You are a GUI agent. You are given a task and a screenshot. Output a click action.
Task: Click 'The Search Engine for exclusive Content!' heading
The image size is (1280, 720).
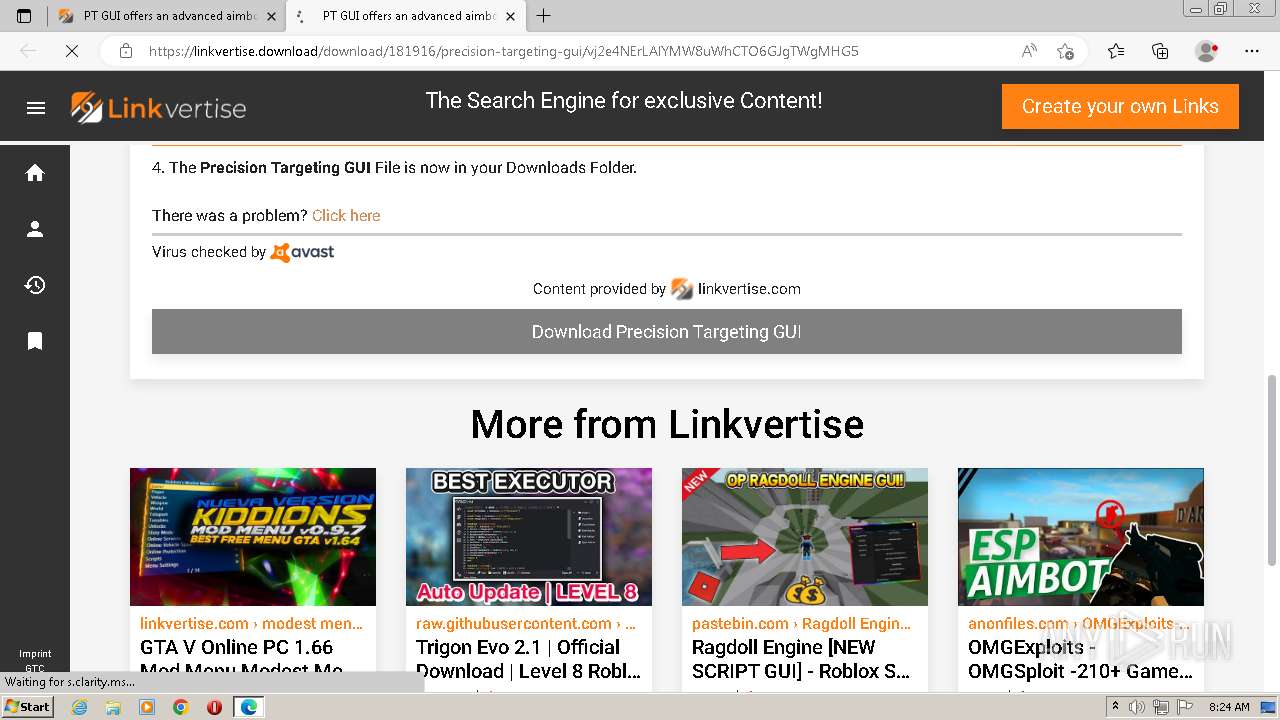point(624,100)
